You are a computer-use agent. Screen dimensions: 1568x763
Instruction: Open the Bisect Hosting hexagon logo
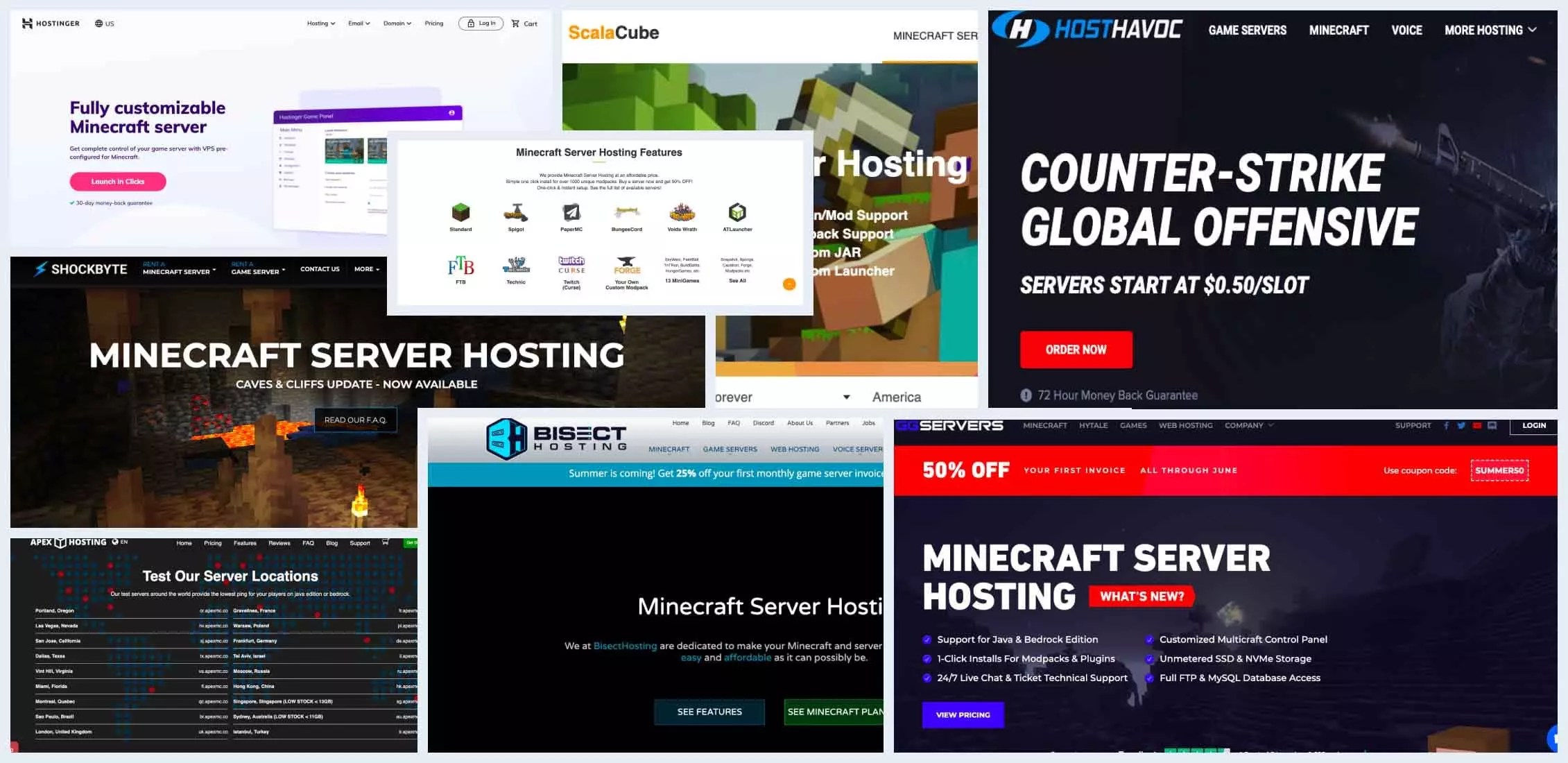click(506, 439)
